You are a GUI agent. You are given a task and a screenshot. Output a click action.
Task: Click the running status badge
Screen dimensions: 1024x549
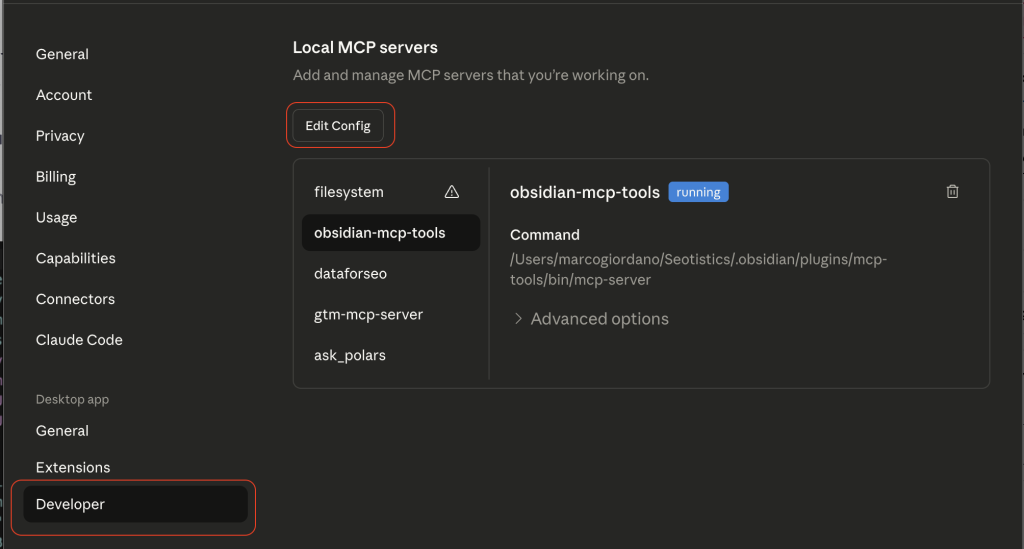pyautogui.click(x=698, y=192)
